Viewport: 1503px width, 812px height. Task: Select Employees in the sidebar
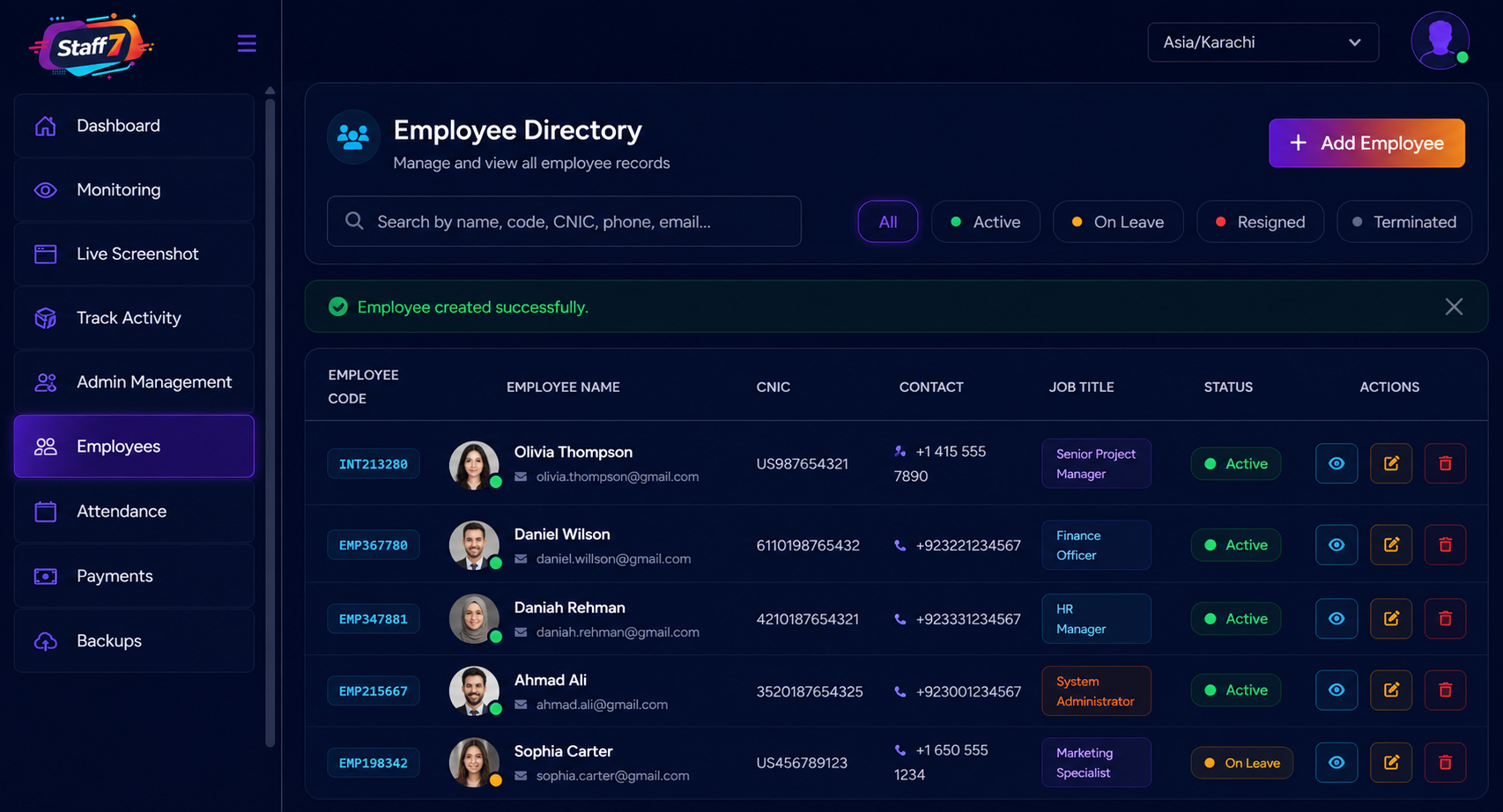click(134, 447)
